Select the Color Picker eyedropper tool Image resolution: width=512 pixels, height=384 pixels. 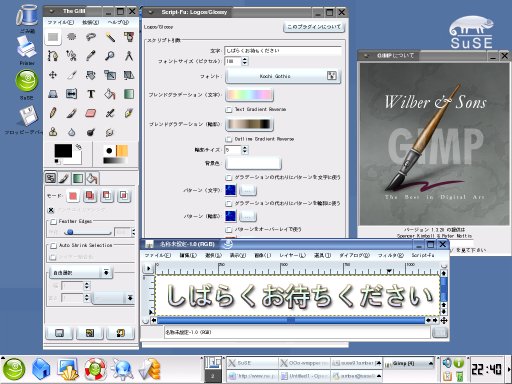pos(91,56)
